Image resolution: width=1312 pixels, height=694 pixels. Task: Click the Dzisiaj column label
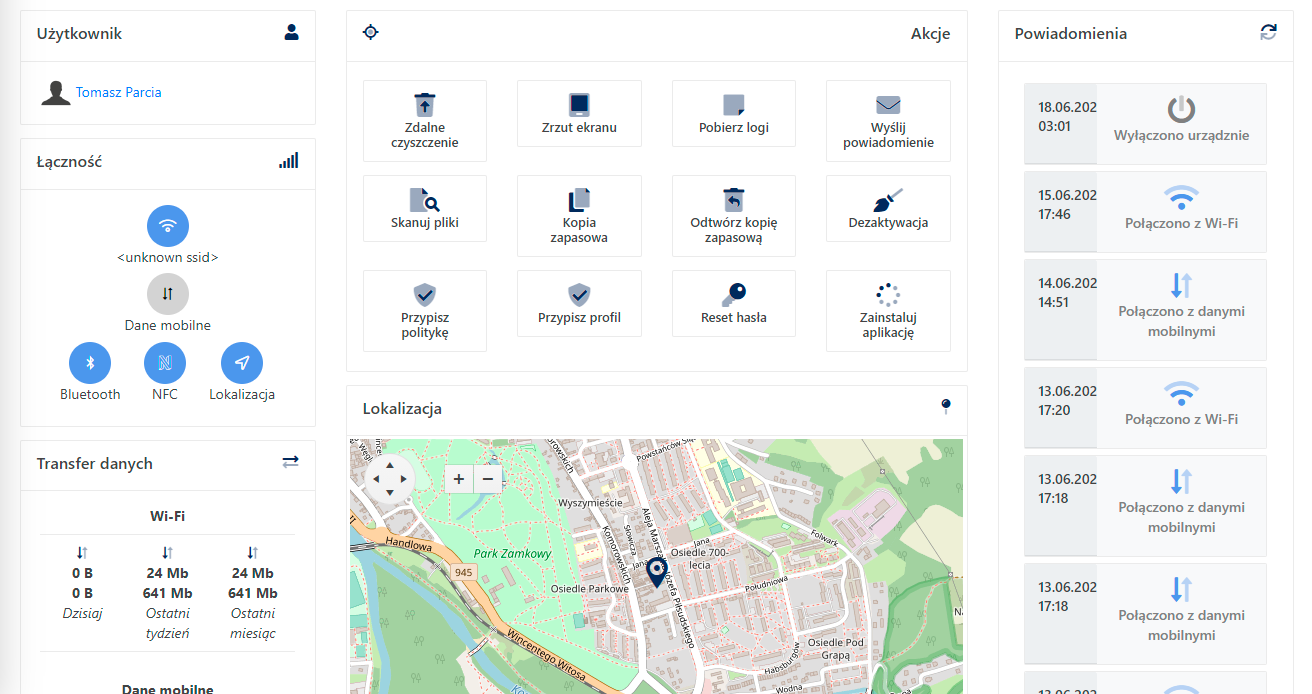pyautogui.click(x=82, y=613)
